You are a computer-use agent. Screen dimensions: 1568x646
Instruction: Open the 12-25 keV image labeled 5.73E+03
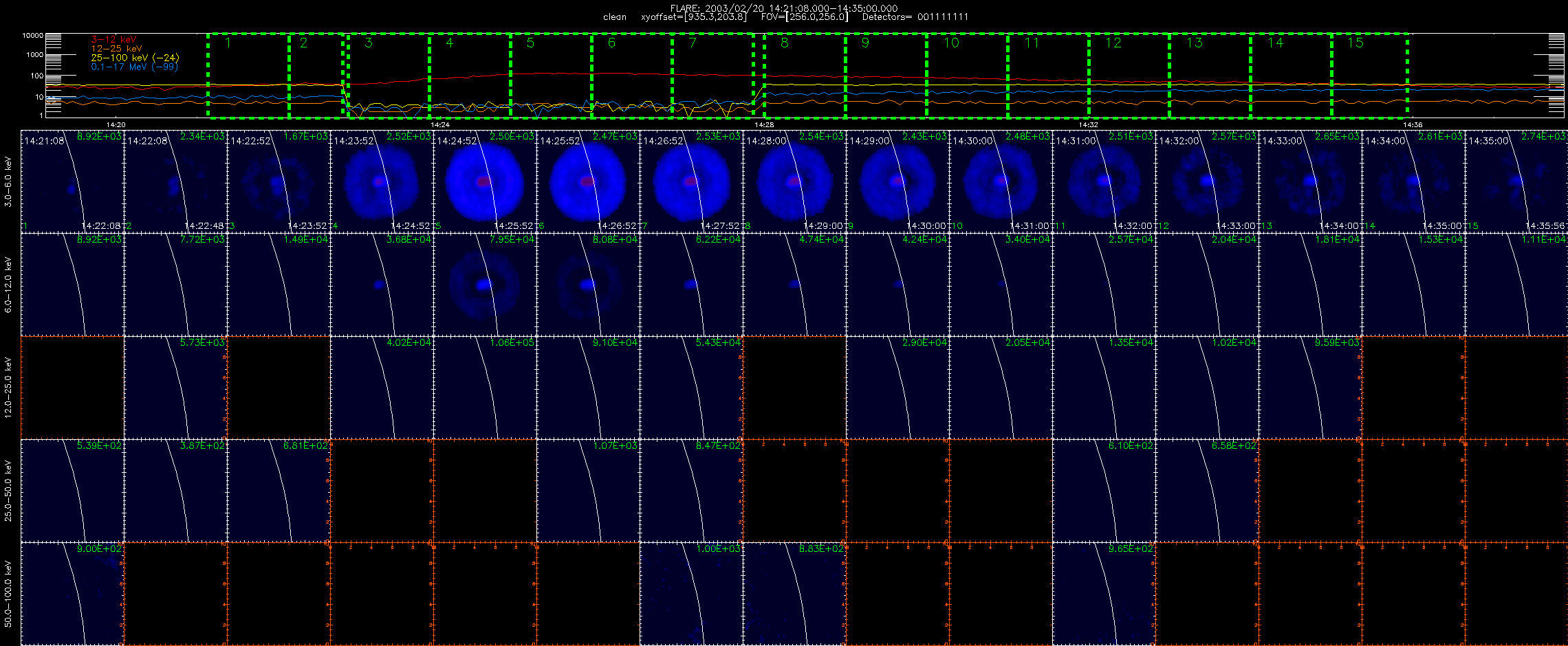[175, 388]
